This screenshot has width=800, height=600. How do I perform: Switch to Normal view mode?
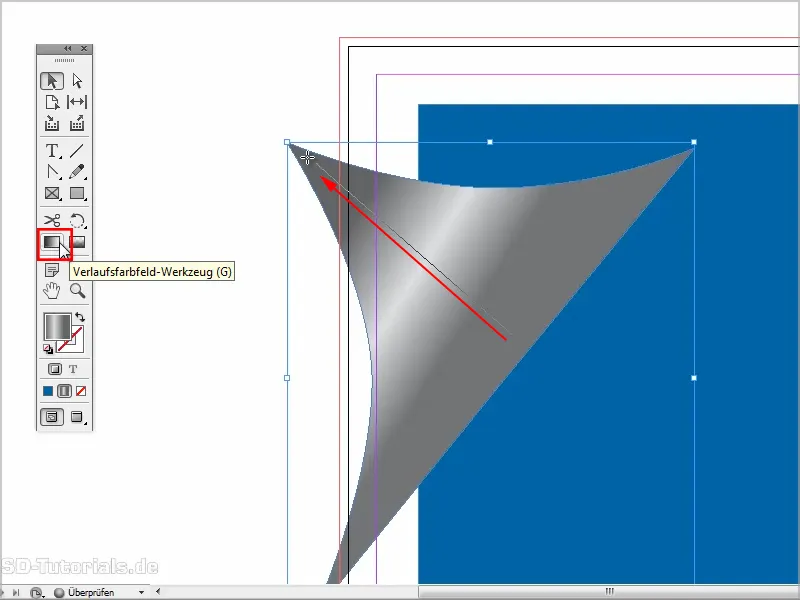coord(52,417)
